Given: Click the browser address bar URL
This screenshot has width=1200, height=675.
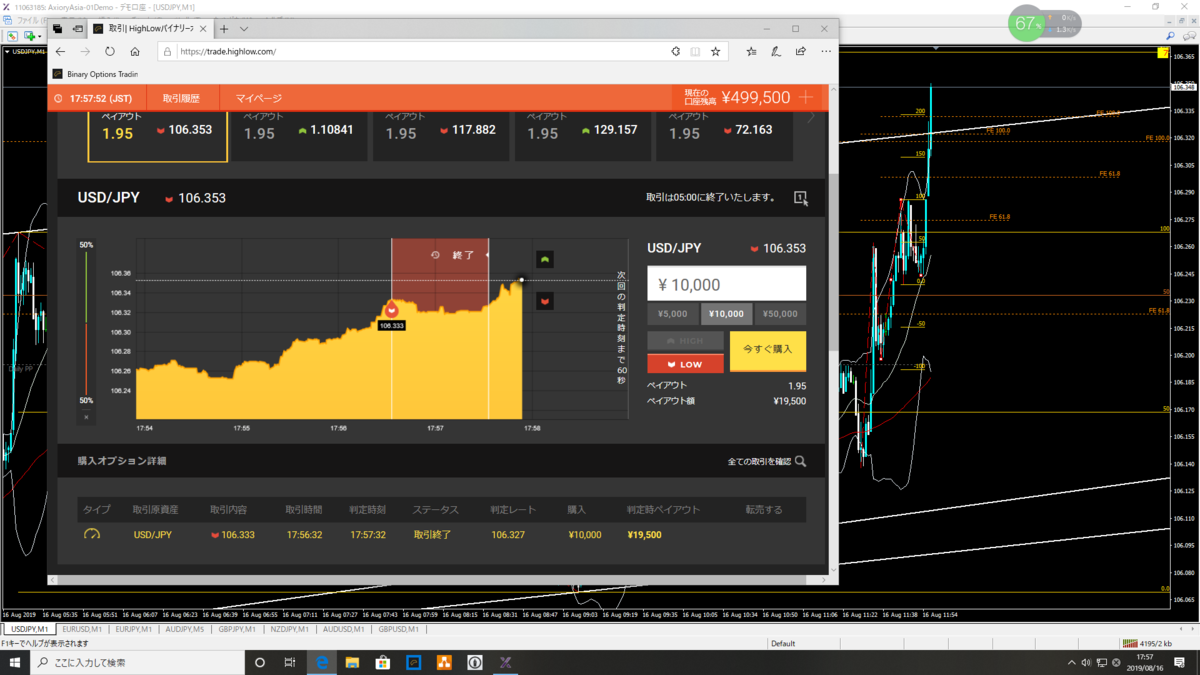Looking at the screenshot, I should pos(229,51).
